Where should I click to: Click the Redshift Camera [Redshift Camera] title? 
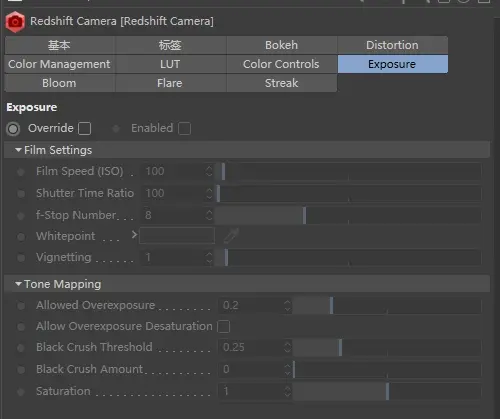[x=122, y=21]
